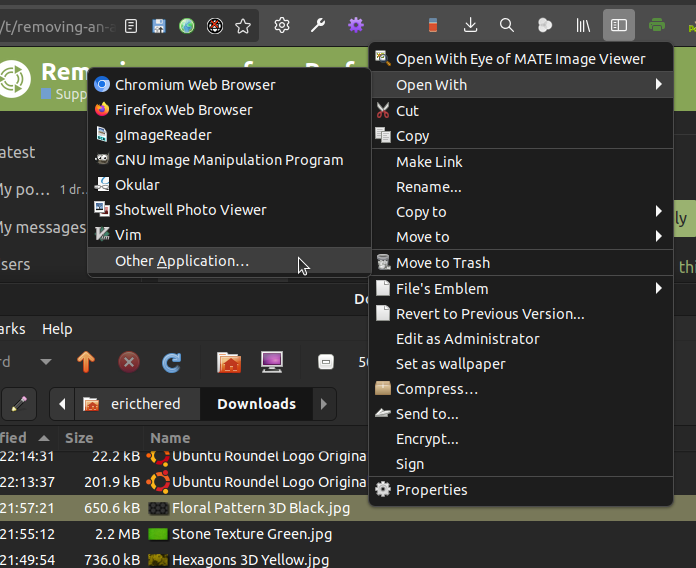Open the Home folder from toolbar
696x568 pixels.
click(x=229, y=361)
